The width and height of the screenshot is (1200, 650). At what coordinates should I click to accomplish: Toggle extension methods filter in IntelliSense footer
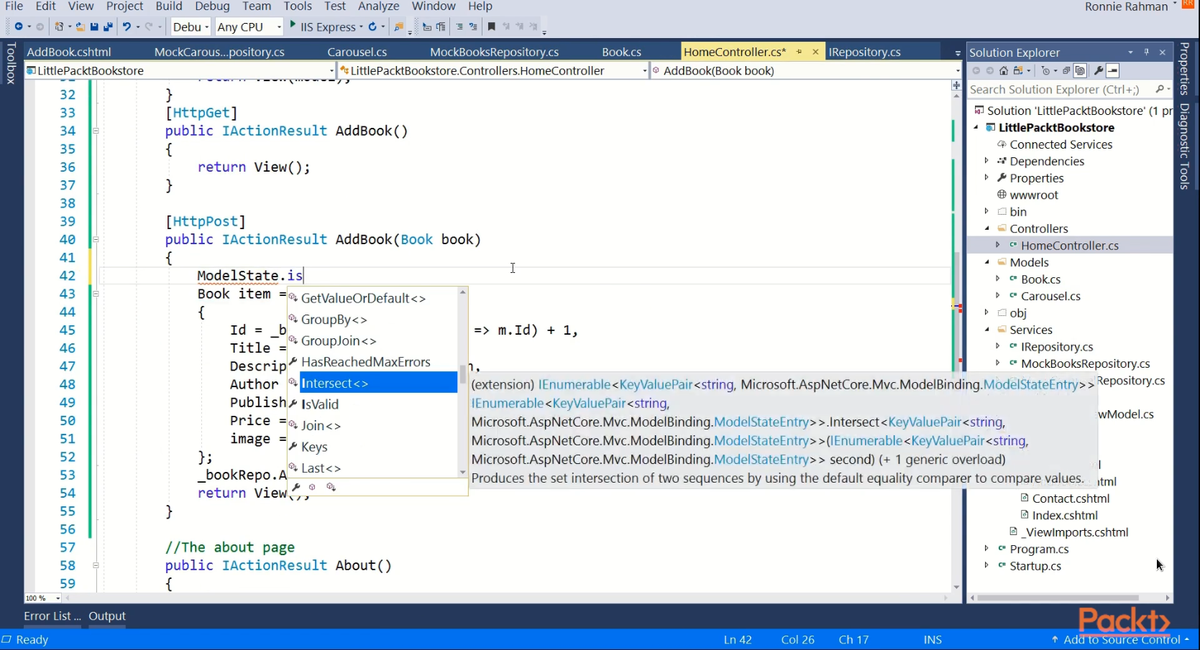pyautogui.click(x=331, y=488)
